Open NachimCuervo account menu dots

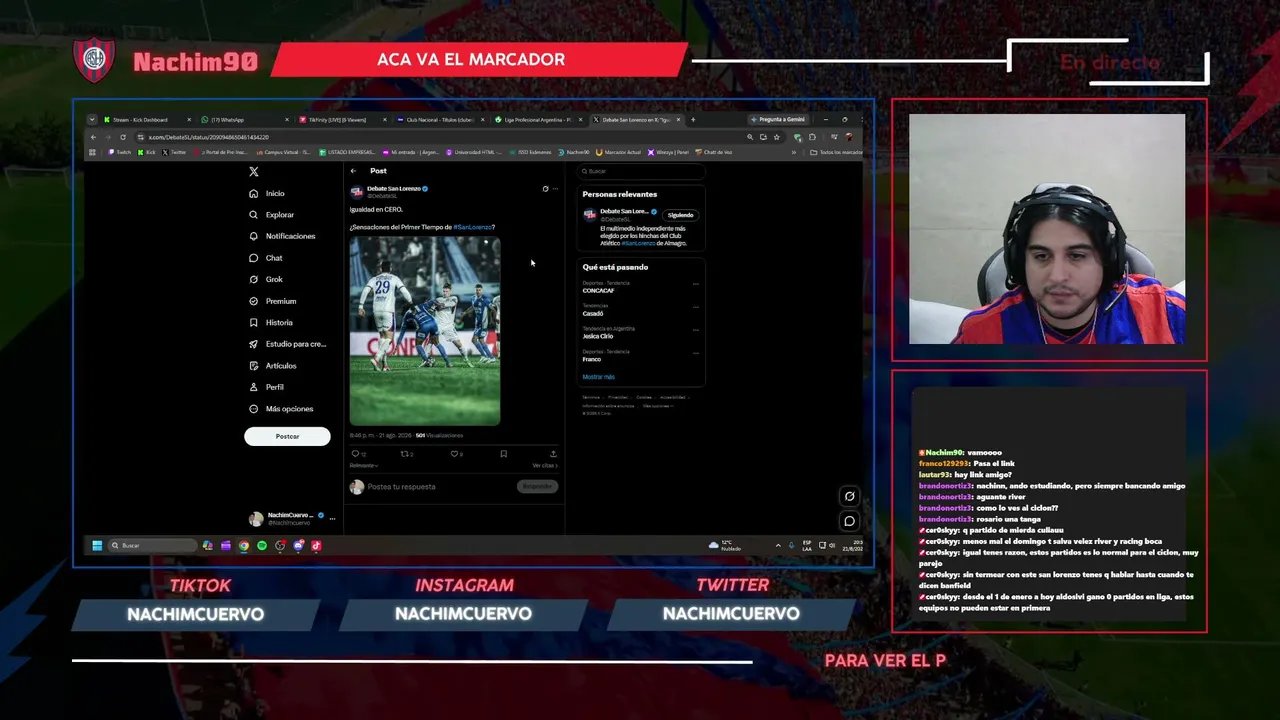tap(332, 518)
